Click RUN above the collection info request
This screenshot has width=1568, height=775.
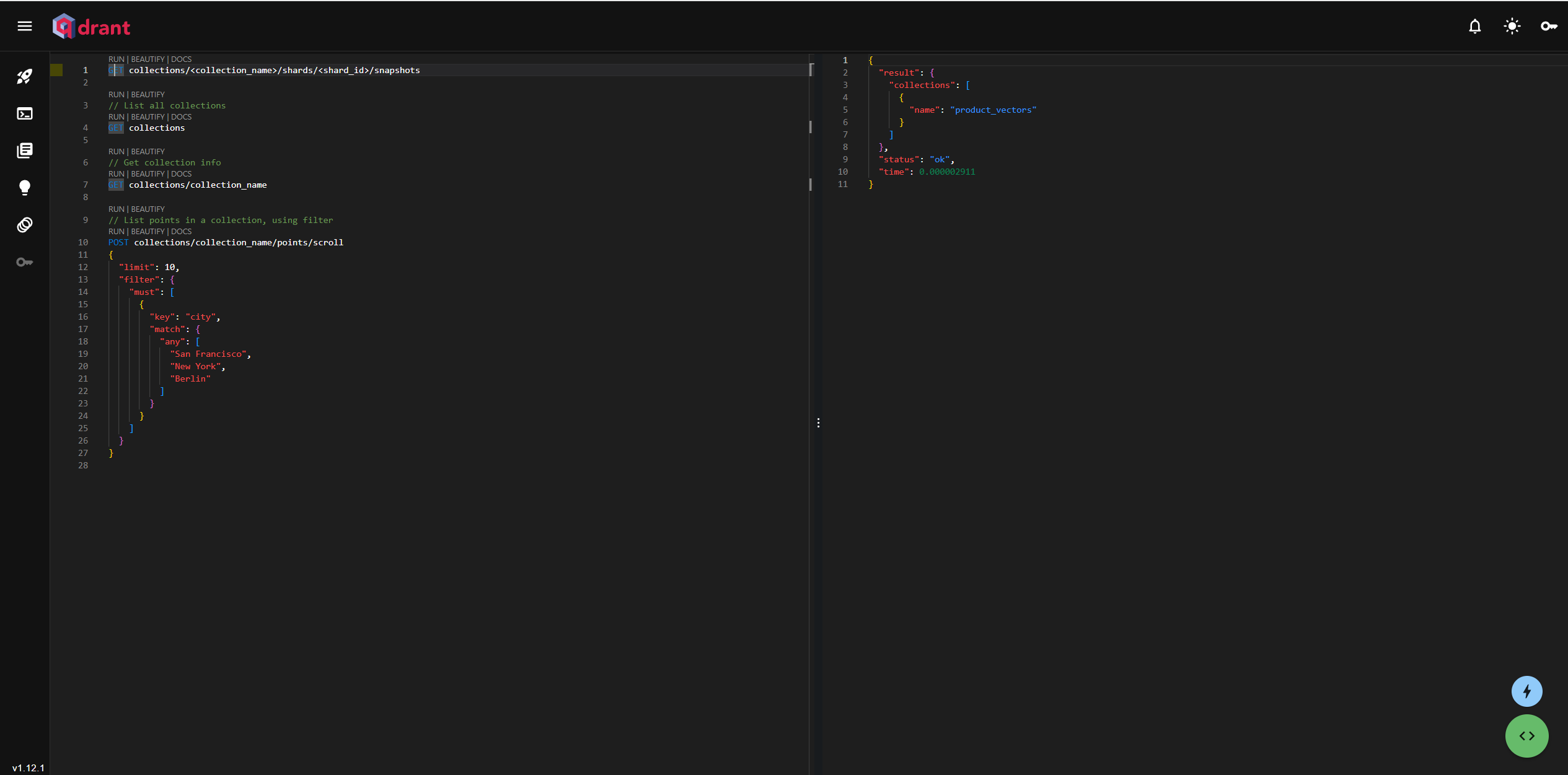[116, 173]
